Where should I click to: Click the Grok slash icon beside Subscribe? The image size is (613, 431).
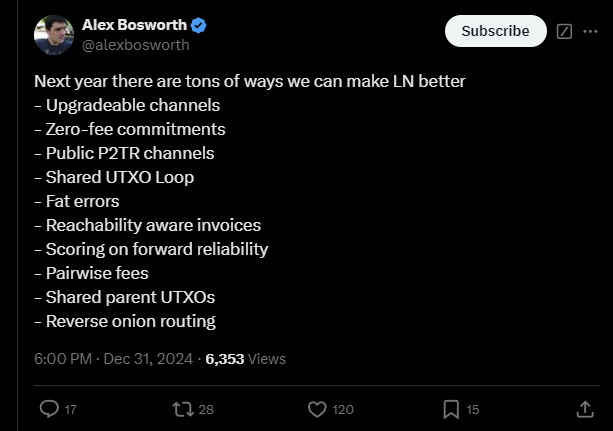click(x=563, y=31)
